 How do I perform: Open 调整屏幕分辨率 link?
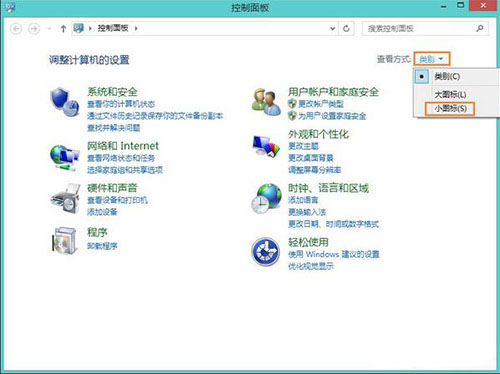(315, 170)
